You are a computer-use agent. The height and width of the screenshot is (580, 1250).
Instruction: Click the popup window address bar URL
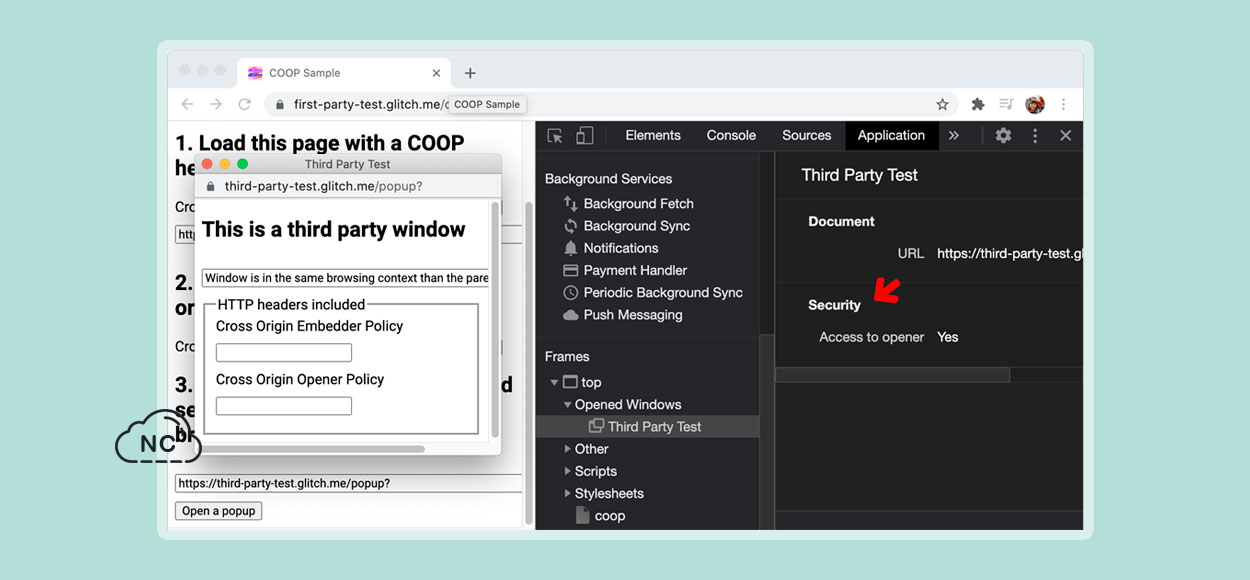pos(323,186)
